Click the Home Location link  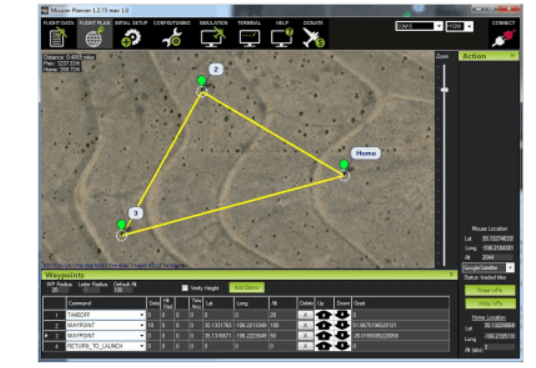point(489,317)
